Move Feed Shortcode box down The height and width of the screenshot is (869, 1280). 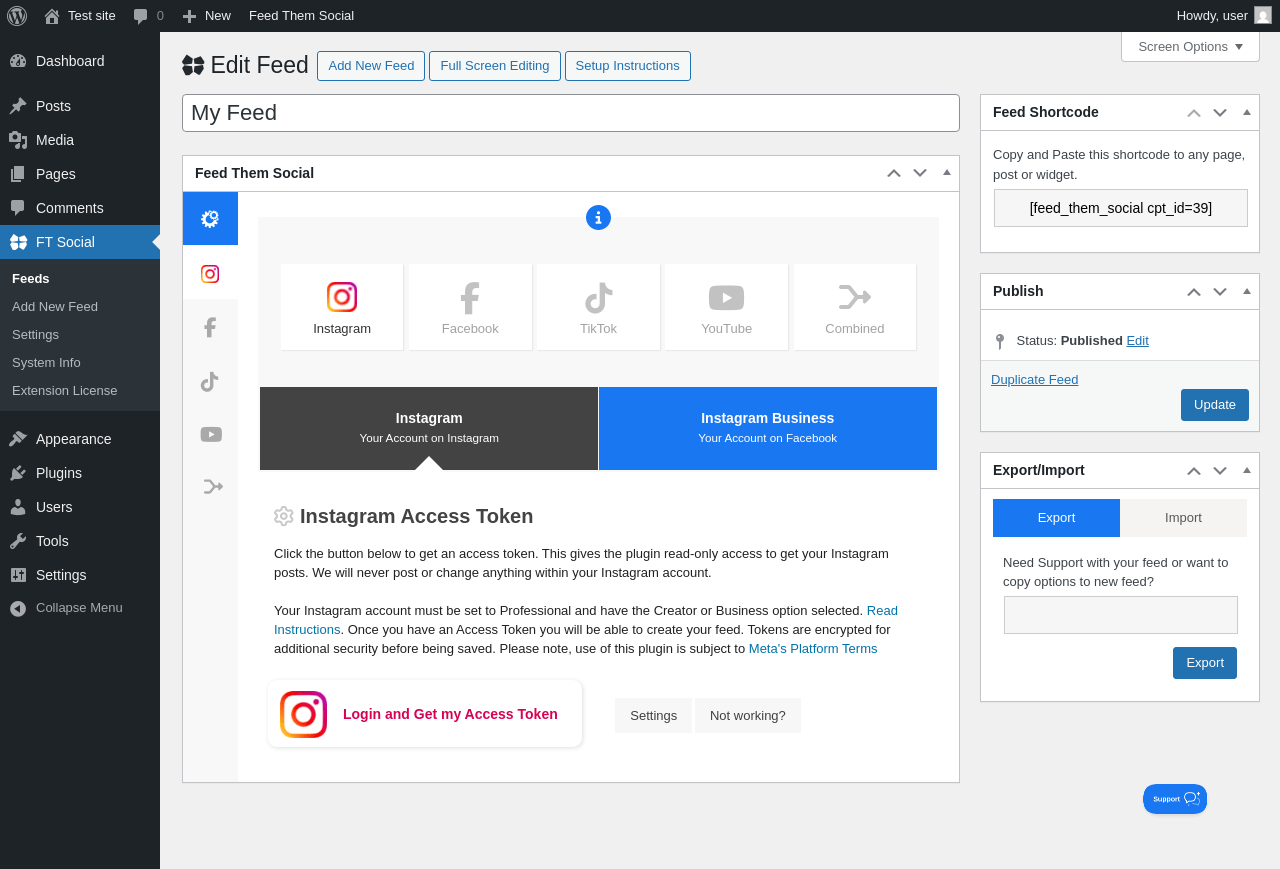tap(1220, 112)
